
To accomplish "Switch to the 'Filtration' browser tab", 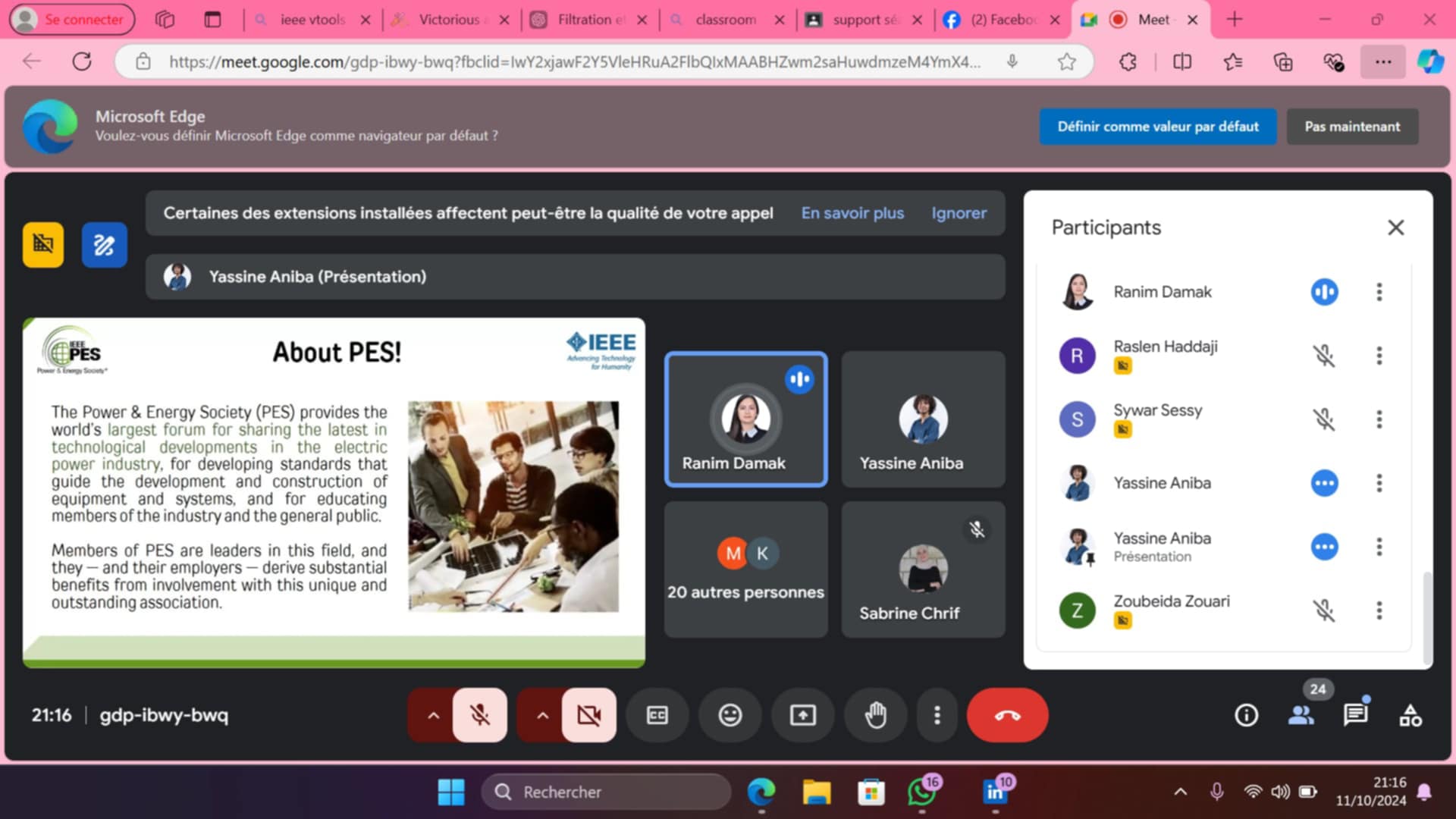I will (588, 20).
